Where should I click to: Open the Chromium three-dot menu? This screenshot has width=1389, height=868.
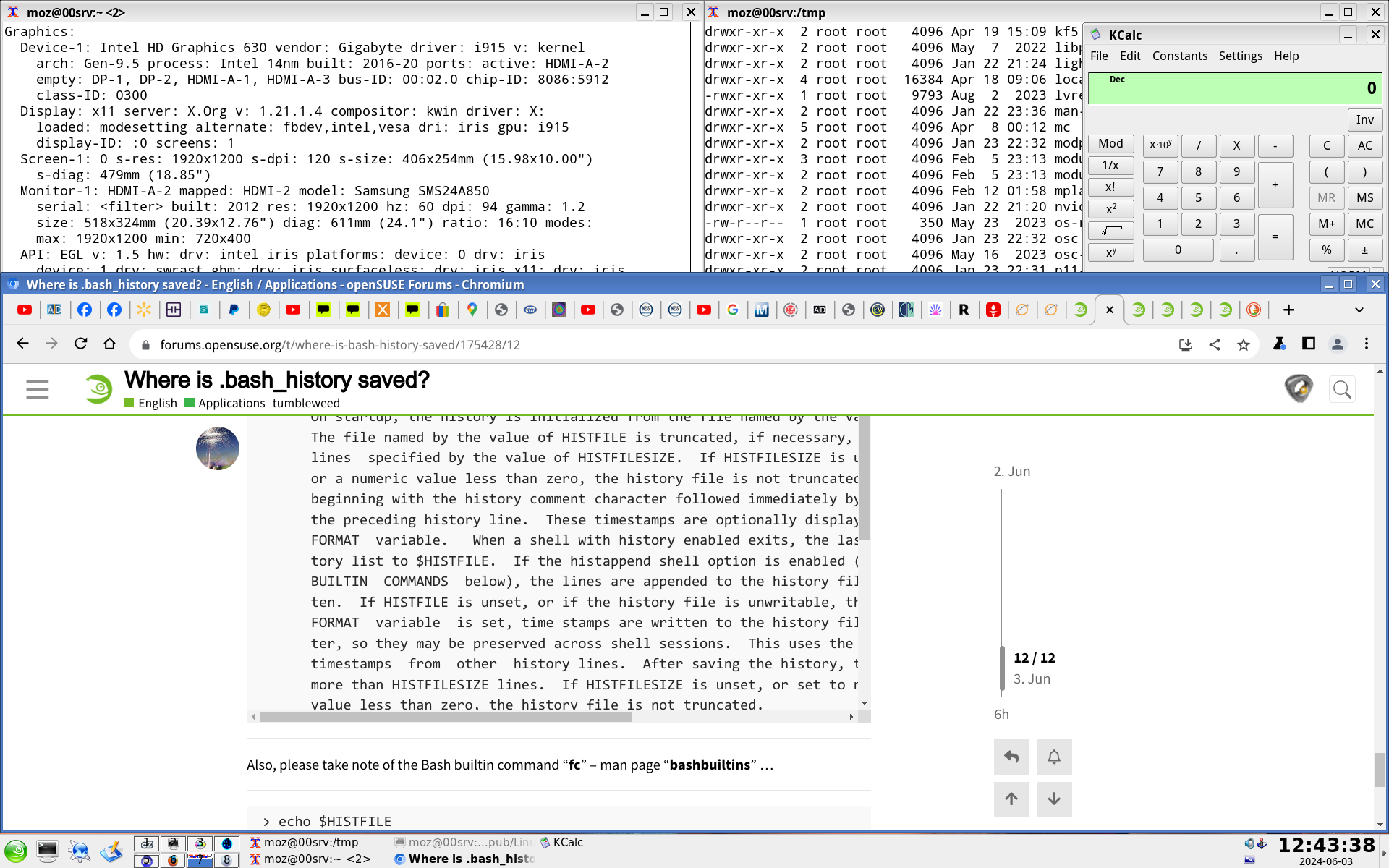click(1367, 344)
